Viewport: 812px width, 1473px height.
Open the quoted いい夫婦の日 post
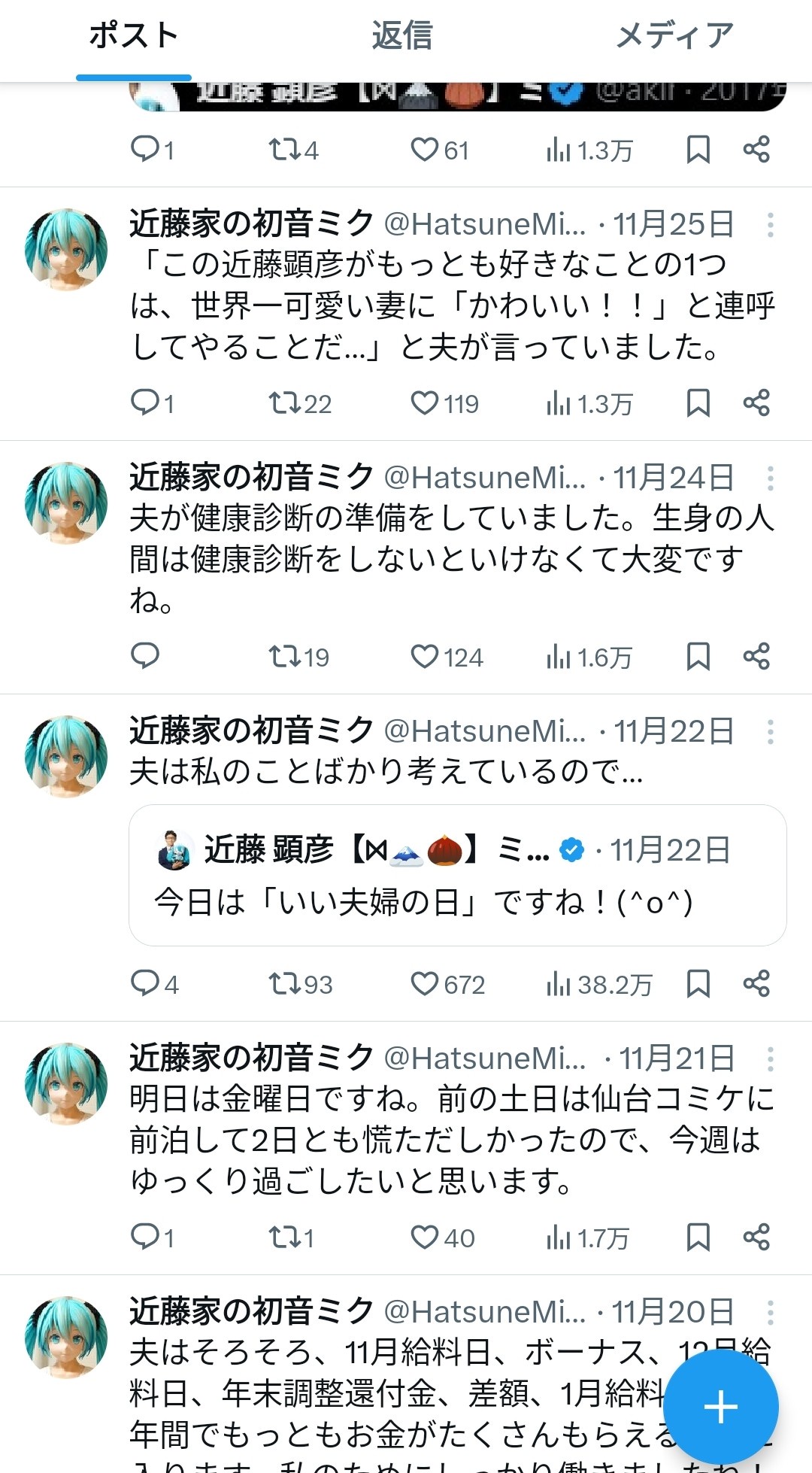[457, 875]
